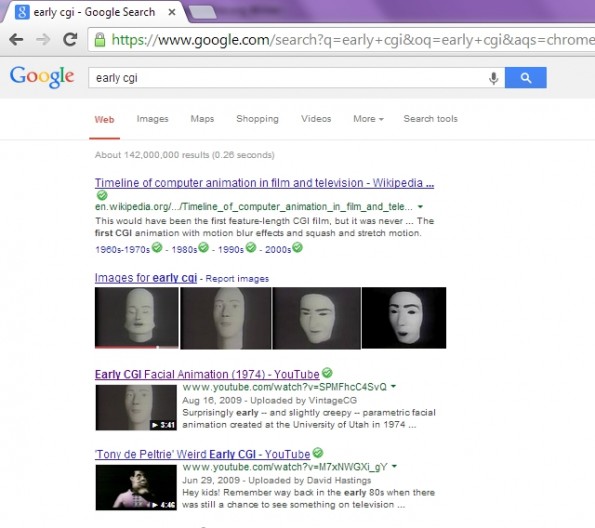Open third image result of tilted face

pos(316,318)
